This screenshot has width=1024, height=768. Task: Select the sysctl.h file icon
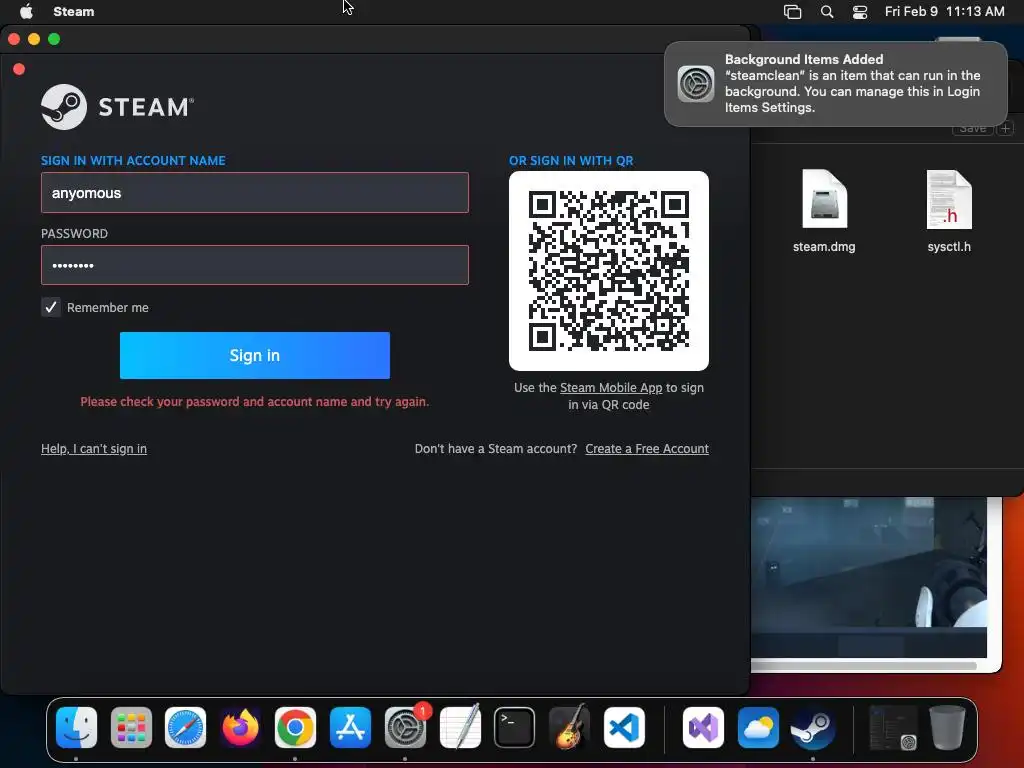(x=949, y=199)
